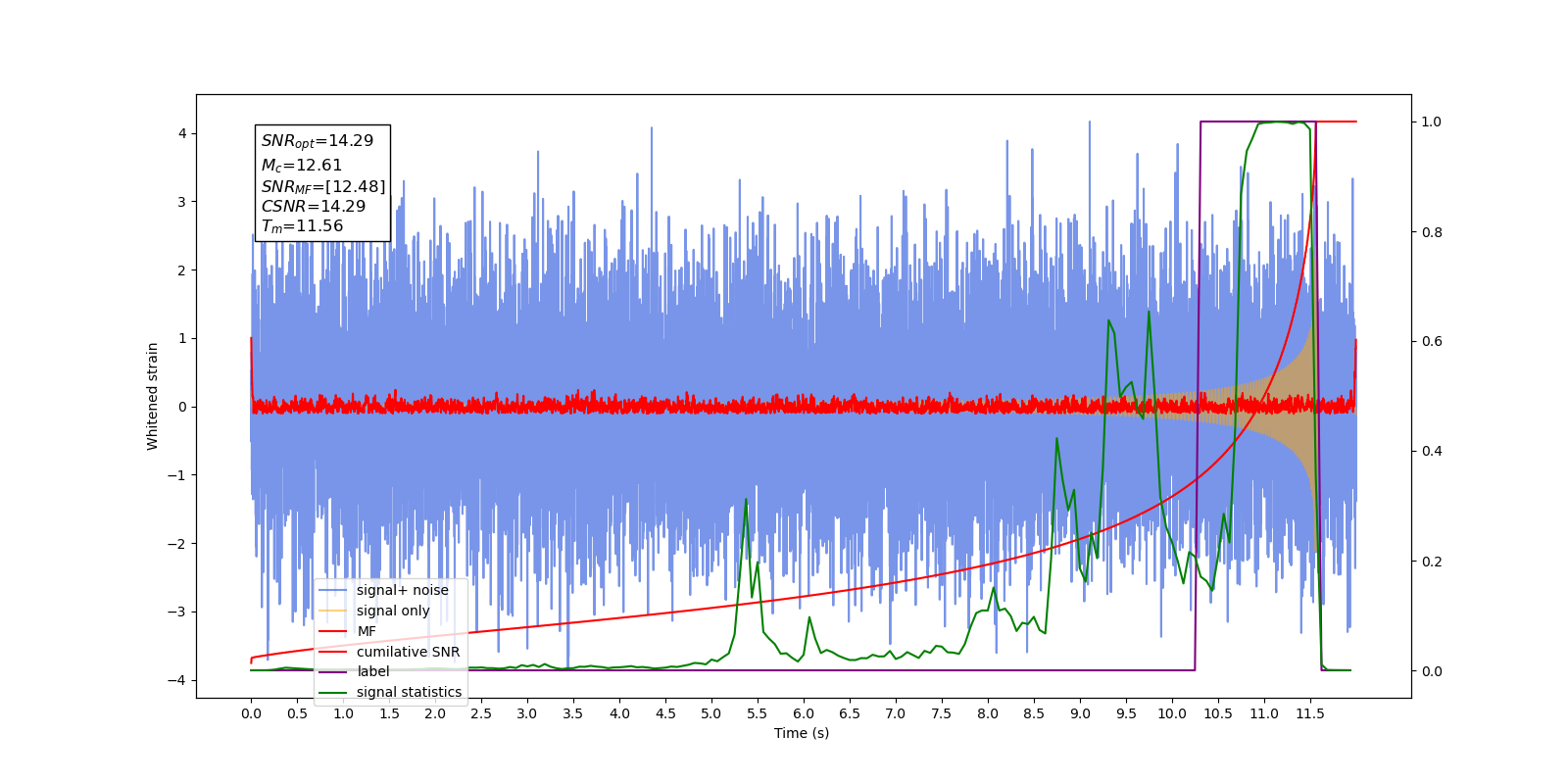Click the 'label' legend entry
1568x784 pixels.
coord(354,671)
